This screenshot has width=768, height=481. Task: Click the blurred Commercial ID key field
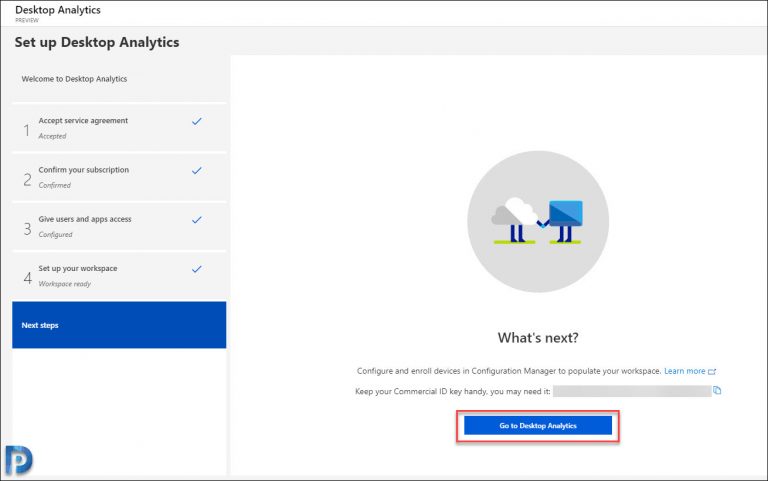(x=632, y=391)
